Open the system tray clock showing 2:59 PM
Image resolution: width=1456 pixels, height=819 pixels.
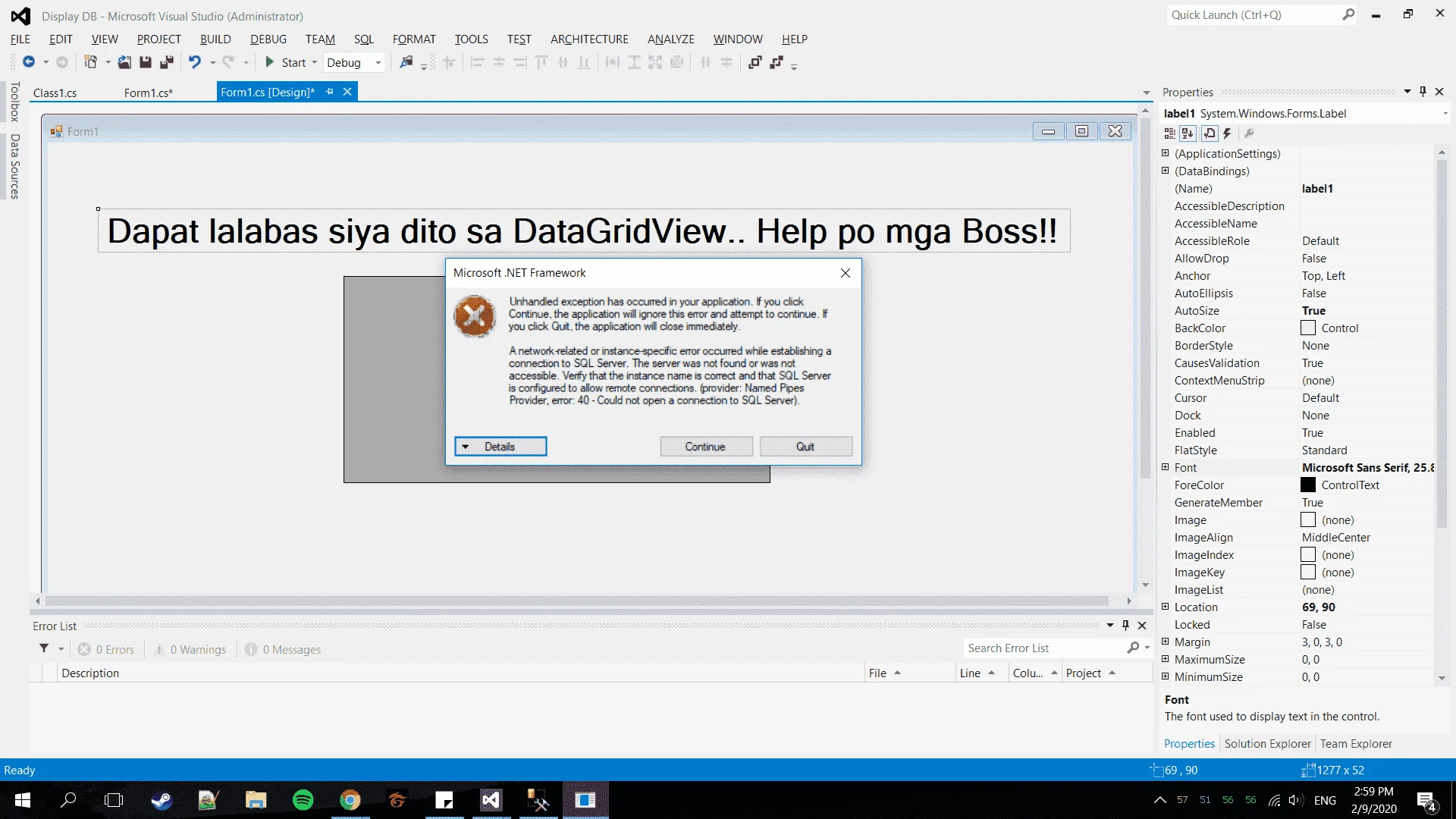click(1373, 800)
